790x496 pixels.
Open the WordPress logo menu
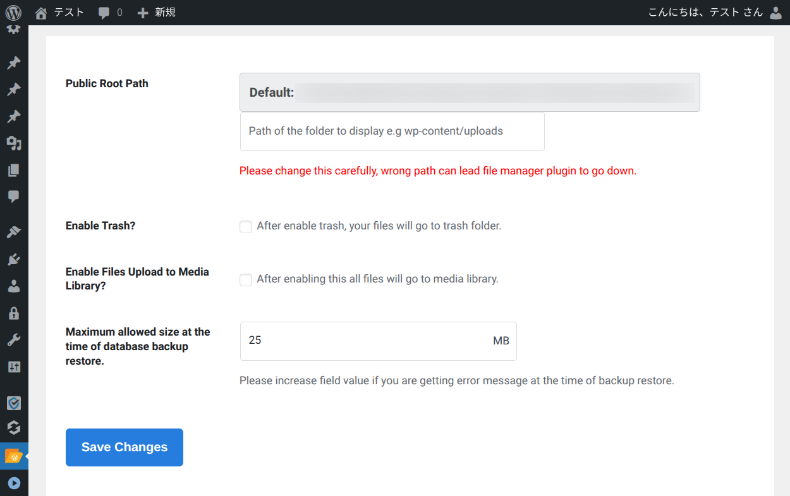coord(14,12)
